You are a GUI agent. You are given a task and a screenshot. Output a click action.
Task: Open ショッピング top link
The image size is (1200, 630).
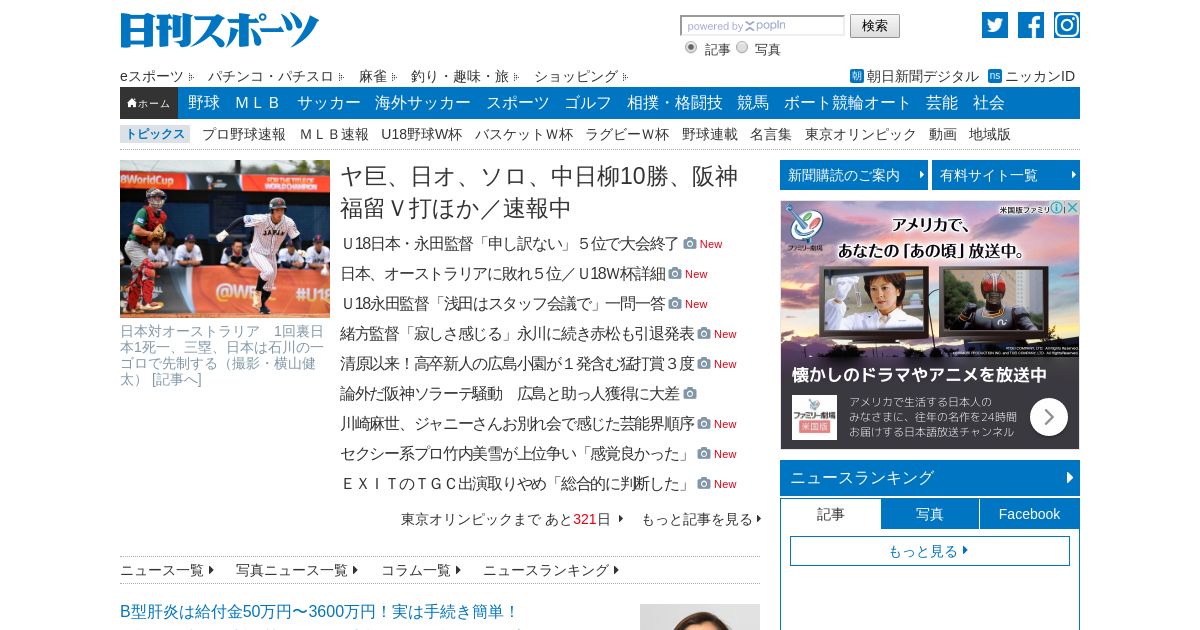(576, 76)
